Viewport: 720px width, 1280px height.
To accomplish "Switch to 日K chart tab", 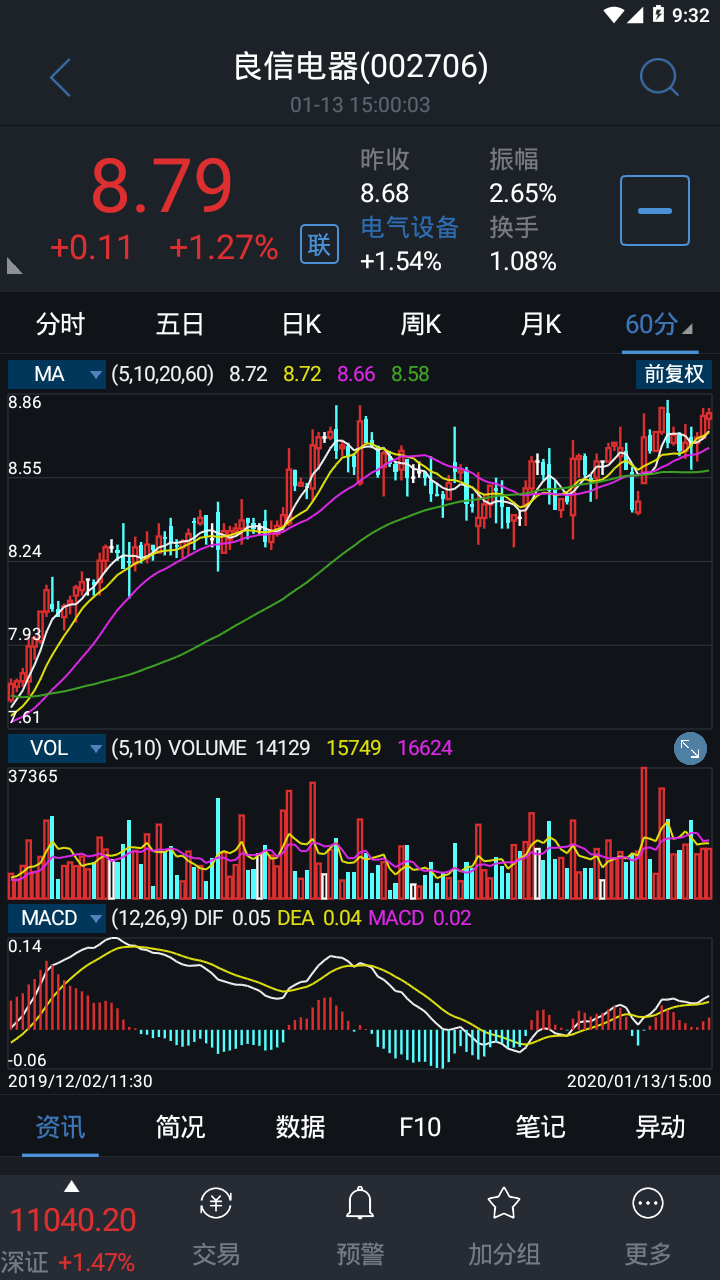I will click(301, 324).
